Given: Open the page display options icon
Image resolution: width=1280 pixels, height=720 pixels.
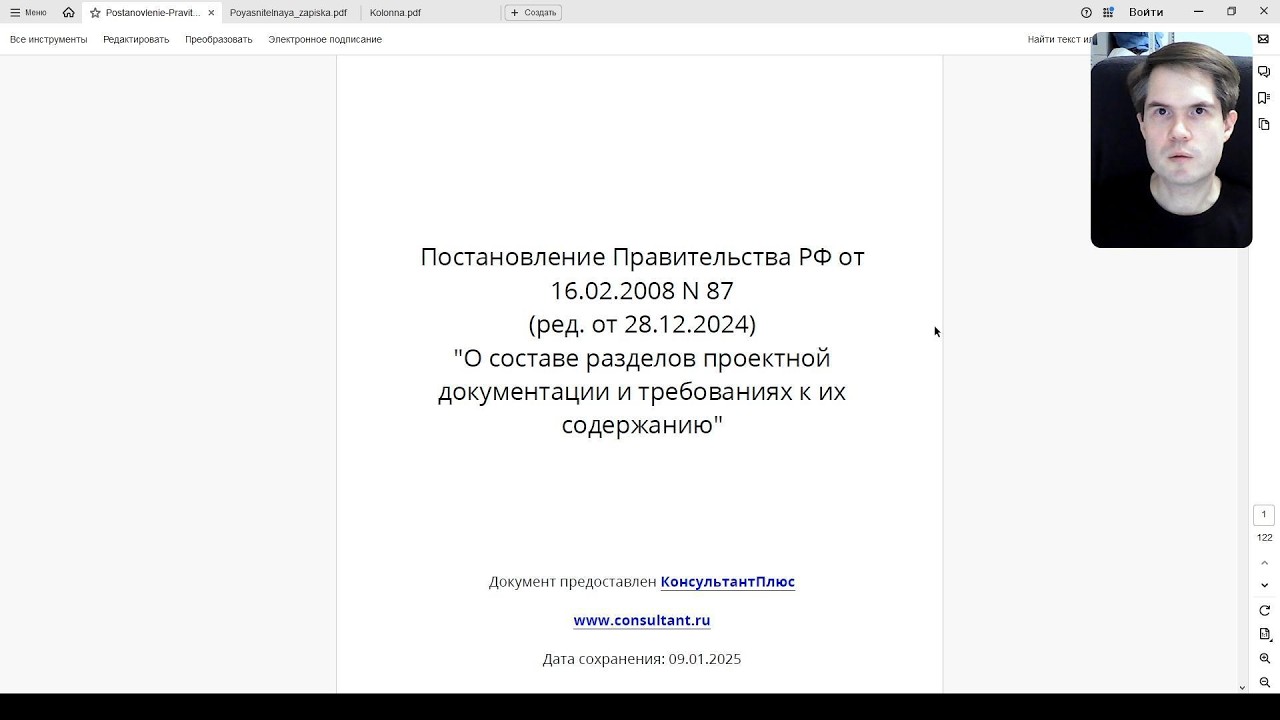Looking at the screenshot, I should pos(1264,634).
